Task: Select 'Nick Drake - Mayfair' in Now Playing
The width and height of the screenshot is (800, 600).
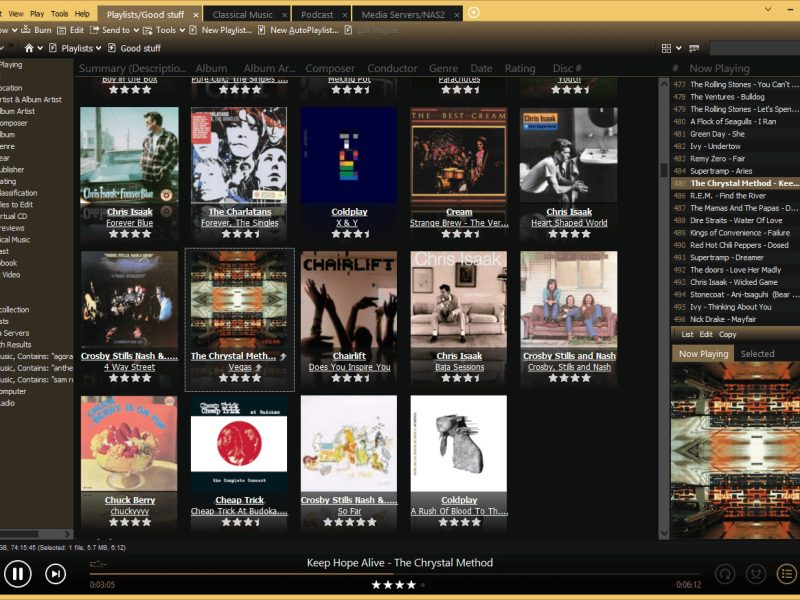Action: point(735,319)
